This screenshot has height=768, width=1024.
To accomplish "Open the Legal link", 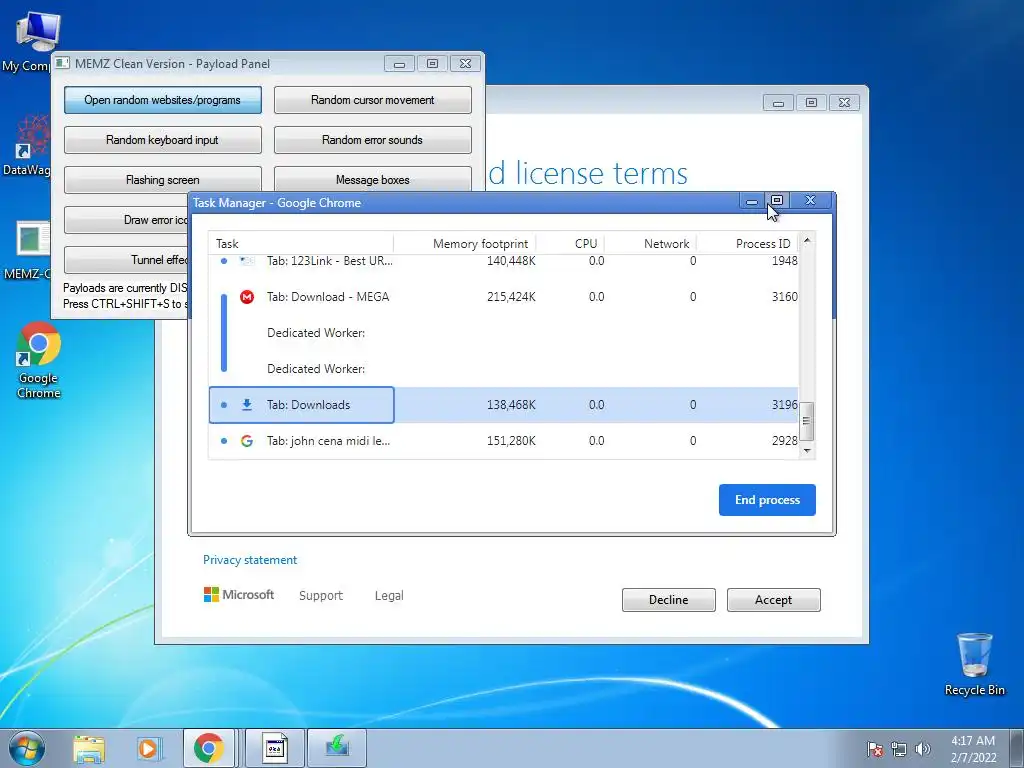I will [x=389, y=595].
